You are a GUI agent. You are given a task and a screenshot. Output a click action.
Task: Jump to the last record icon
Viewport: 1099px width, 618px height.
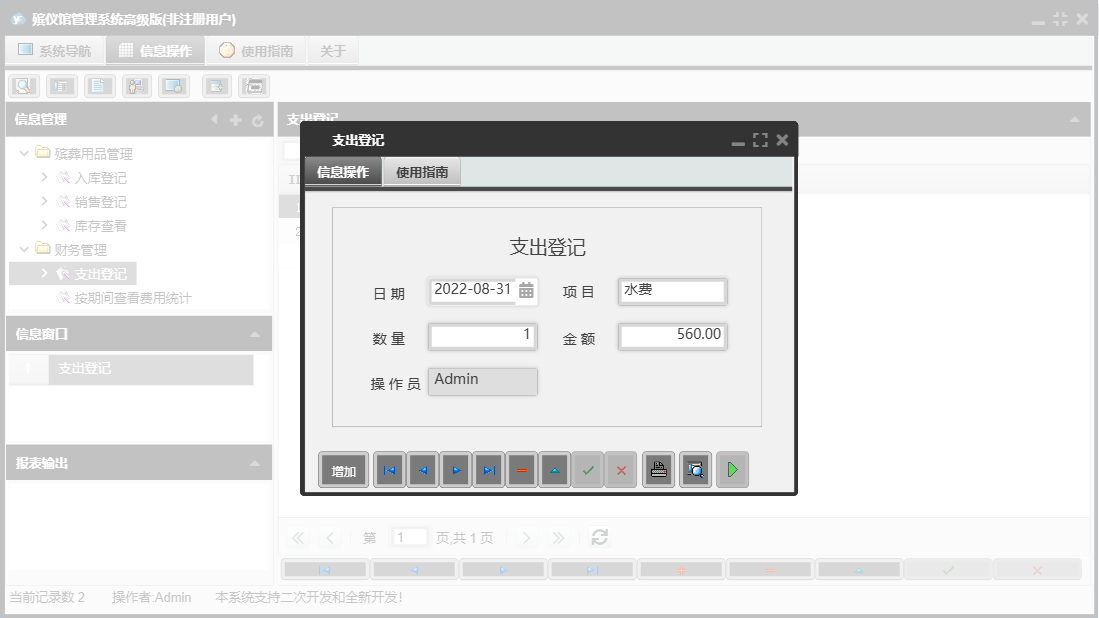[489, 469]
